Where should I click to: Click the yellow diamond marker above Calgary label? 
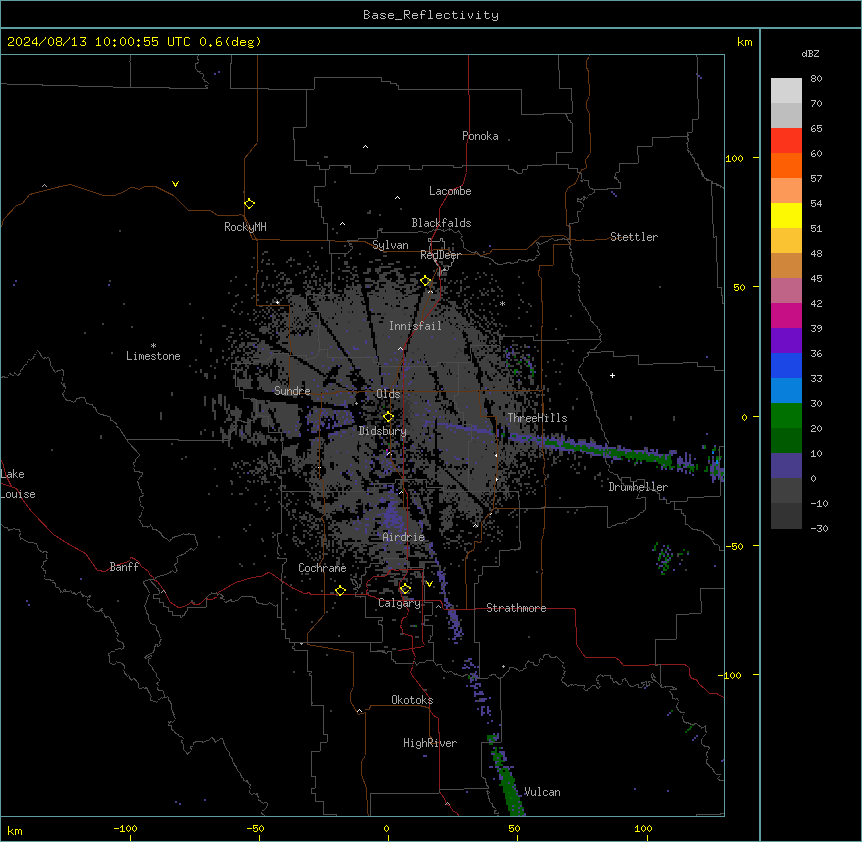(x=405, y=589)
